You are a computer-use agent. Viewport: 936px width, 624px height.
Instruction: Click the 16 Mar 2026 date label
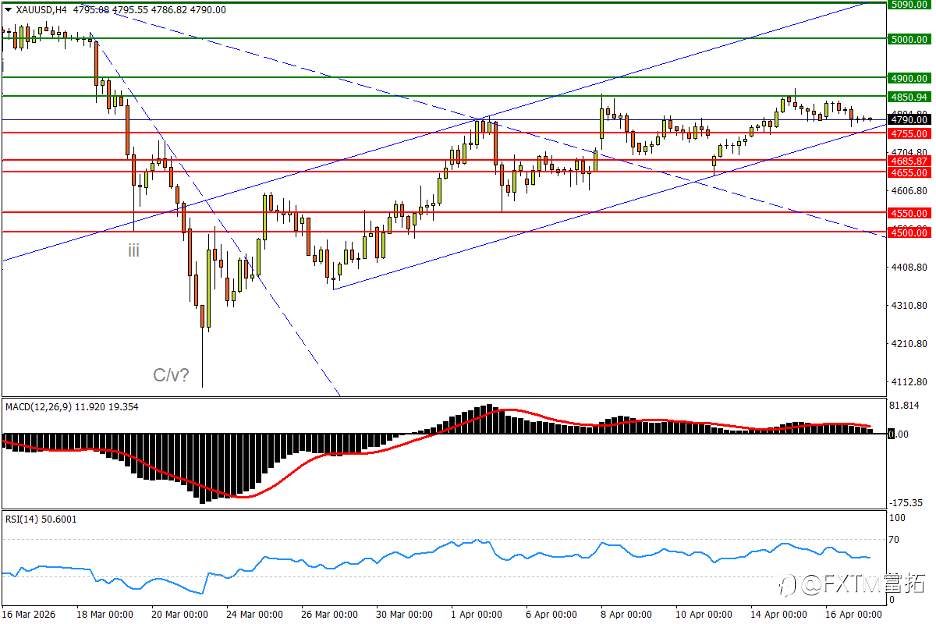[x=29, y=614]
